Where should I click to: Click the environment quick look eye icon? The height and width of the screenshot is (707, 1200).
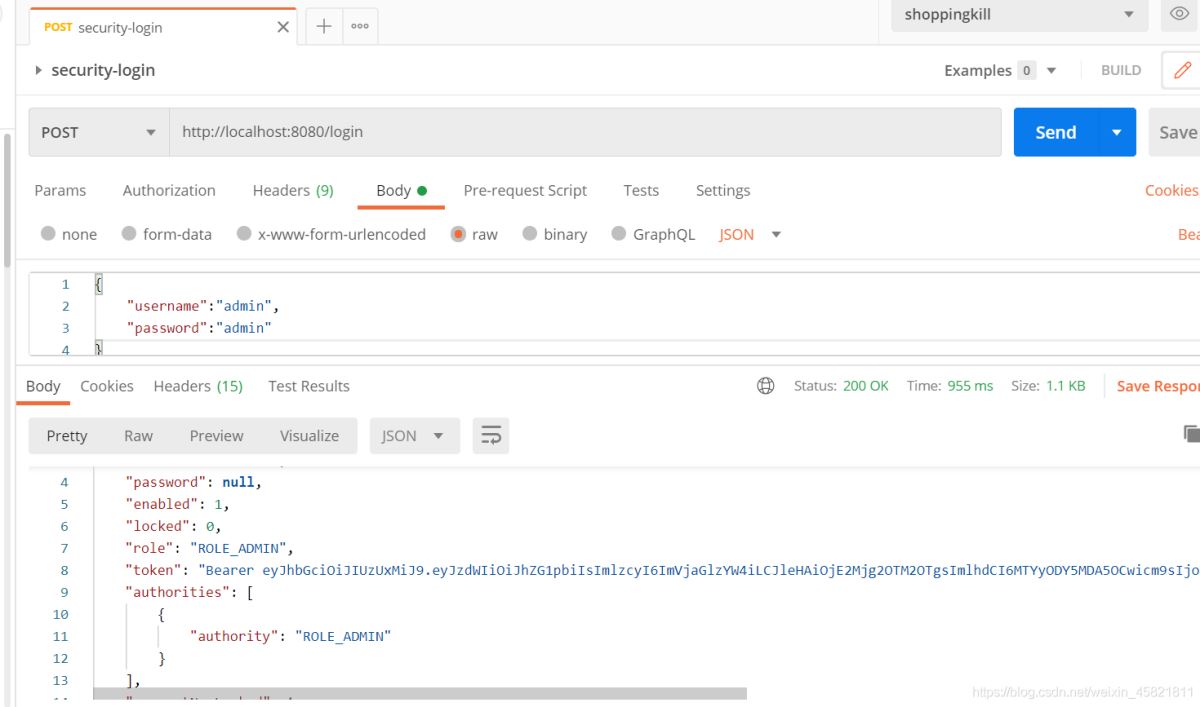click(x=1180, y=14)
